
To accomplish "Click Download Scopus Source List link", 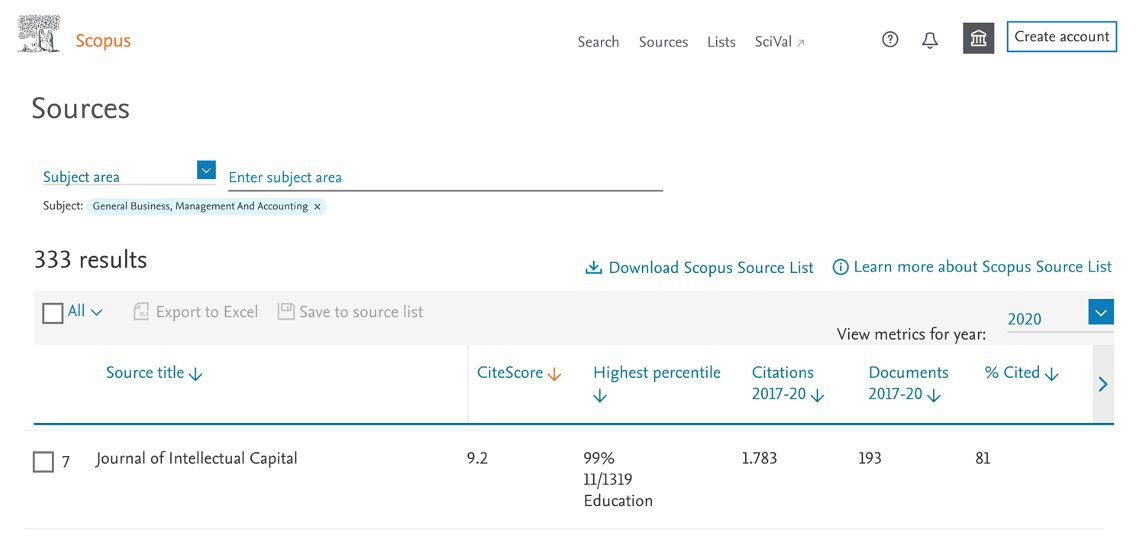I will 711,268.
